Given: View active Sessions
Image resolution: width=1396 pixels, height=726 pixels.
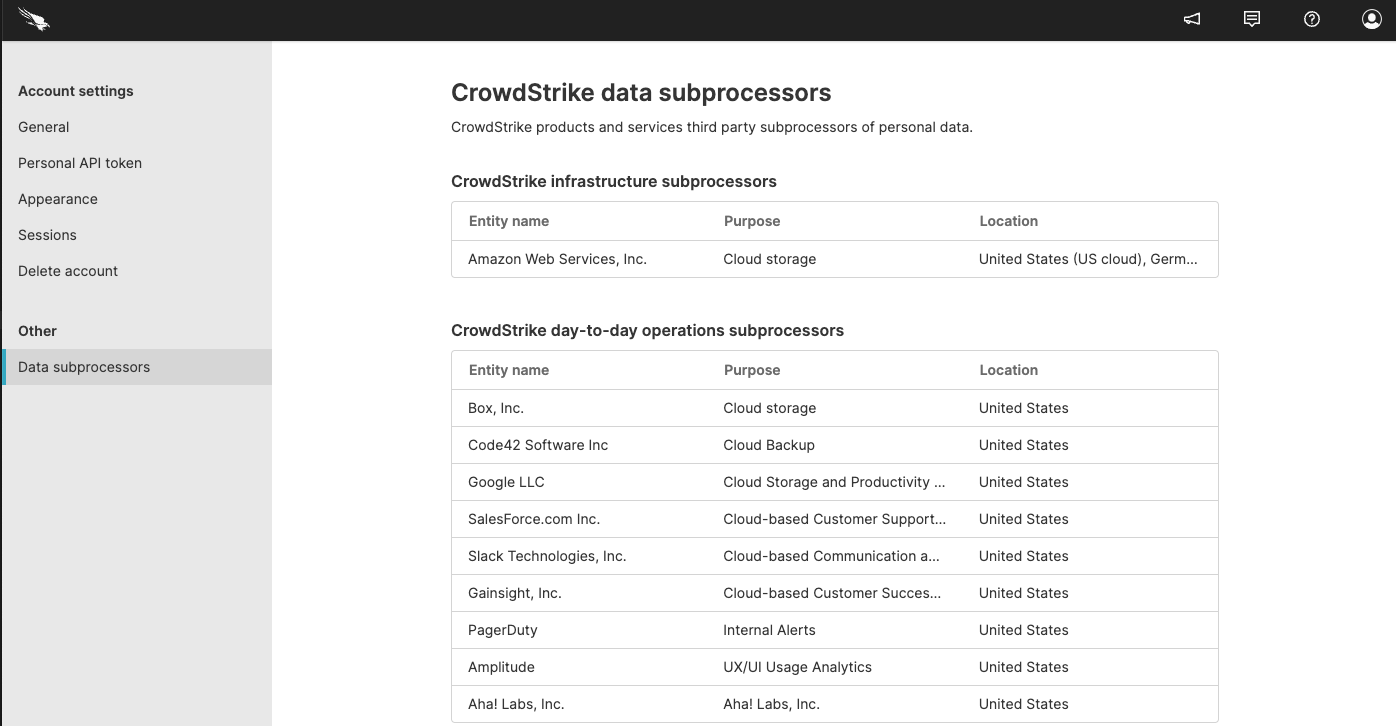Looking at the screenshot, I should pos(47,235).
